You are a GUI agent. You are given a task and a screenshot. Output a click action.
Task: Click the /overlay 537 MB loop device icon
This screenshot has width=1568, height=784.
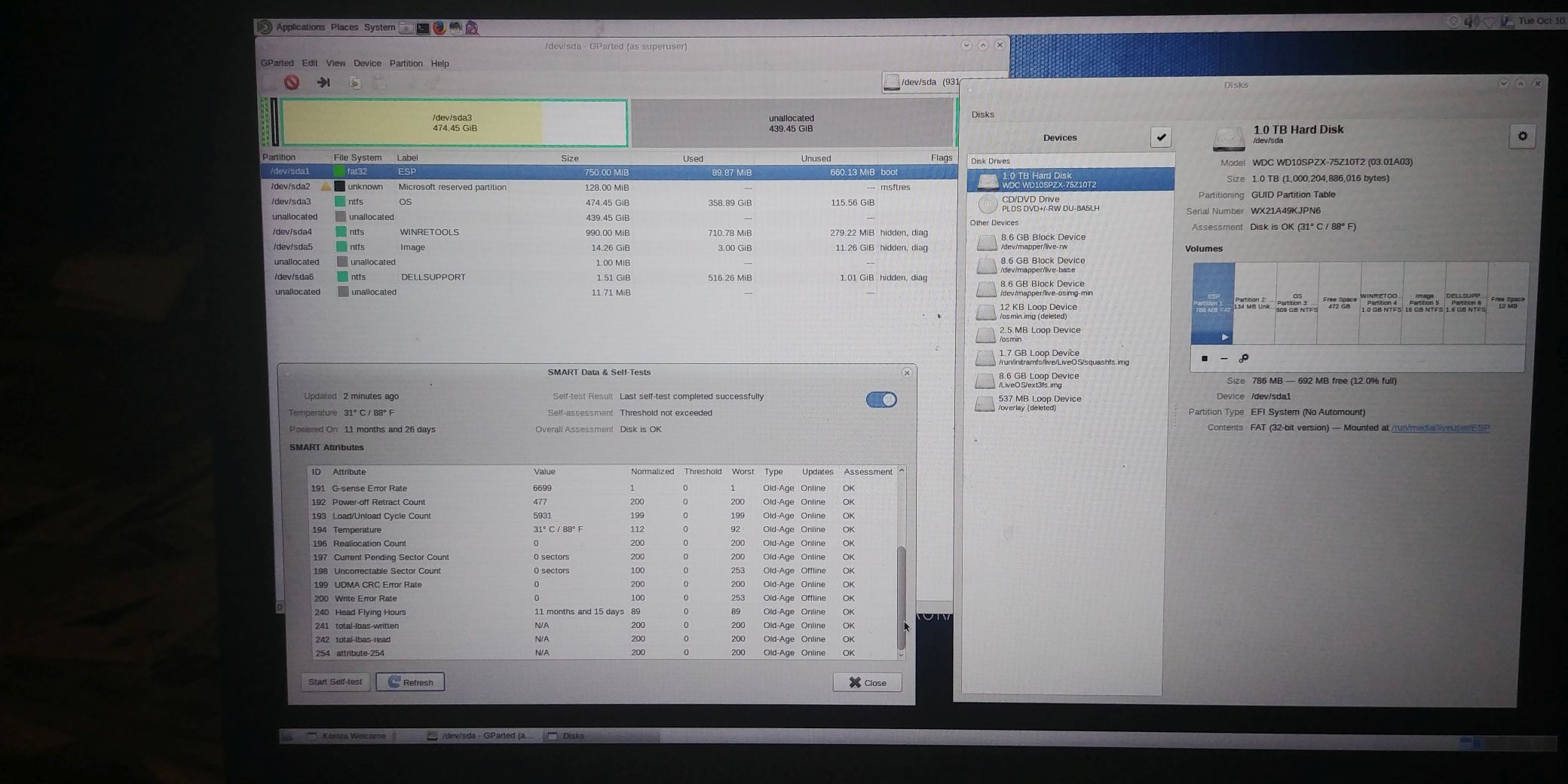985,403
